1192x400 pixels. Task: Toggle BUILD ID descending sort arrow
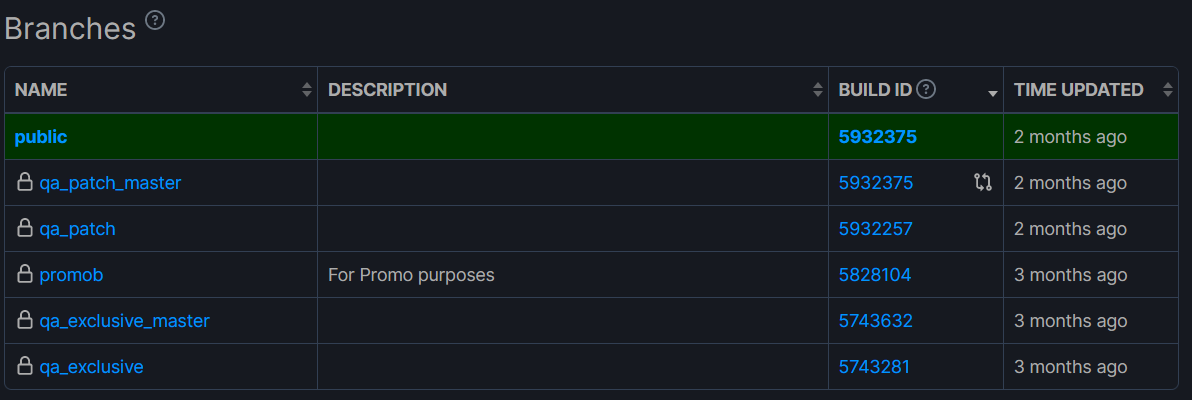click(992, 94)
